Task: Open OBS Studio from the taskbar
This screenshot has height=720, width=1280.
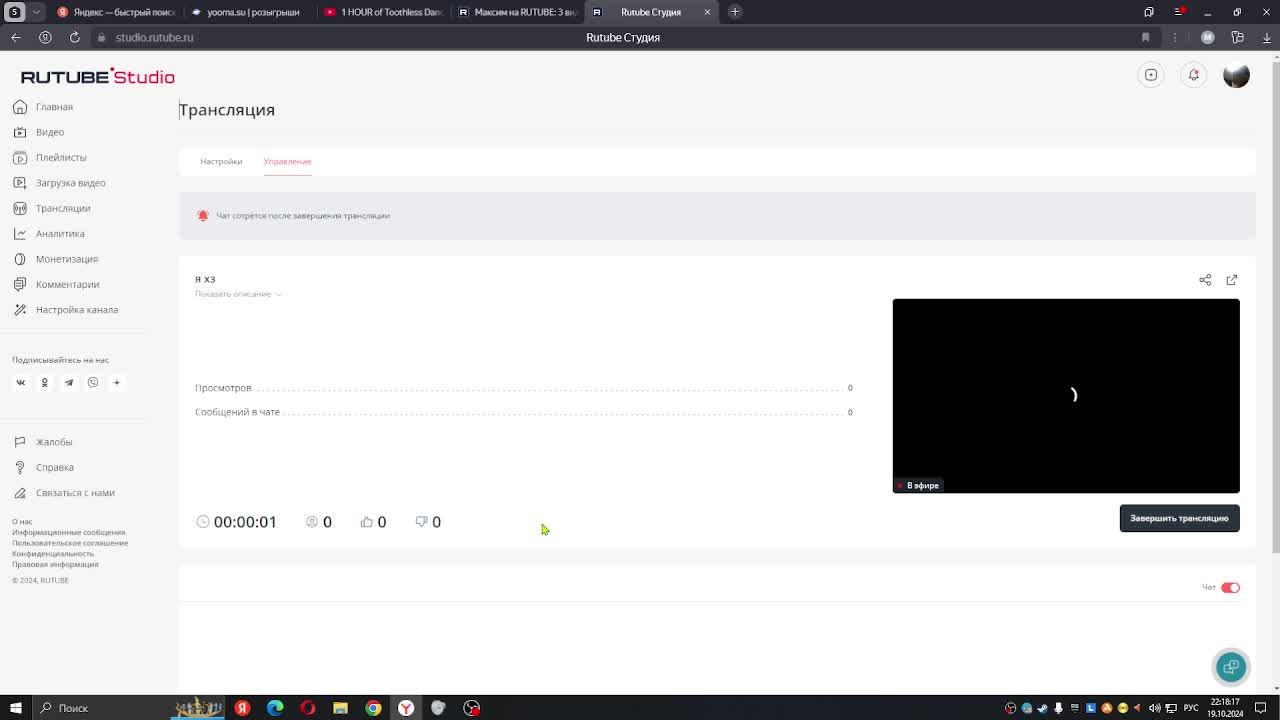Action: pyautogui.click(x=471, y=708)
